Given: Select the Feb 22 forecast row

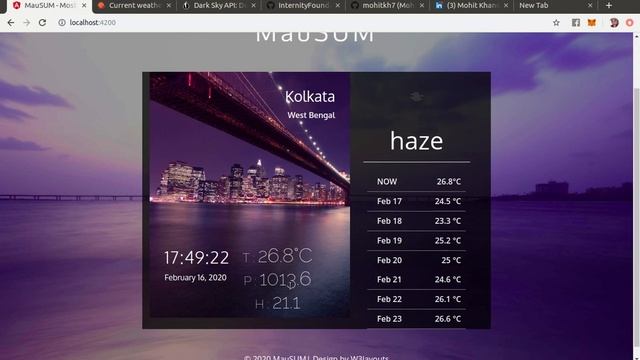Looking at the screenshot, I should [416, 299].
